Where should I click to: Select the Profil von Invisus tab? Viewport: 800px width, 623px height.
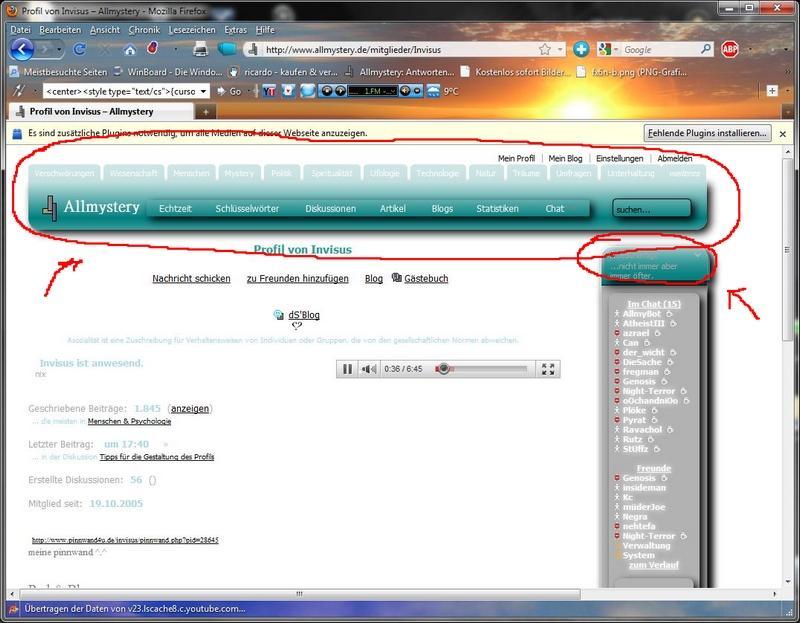101,111
